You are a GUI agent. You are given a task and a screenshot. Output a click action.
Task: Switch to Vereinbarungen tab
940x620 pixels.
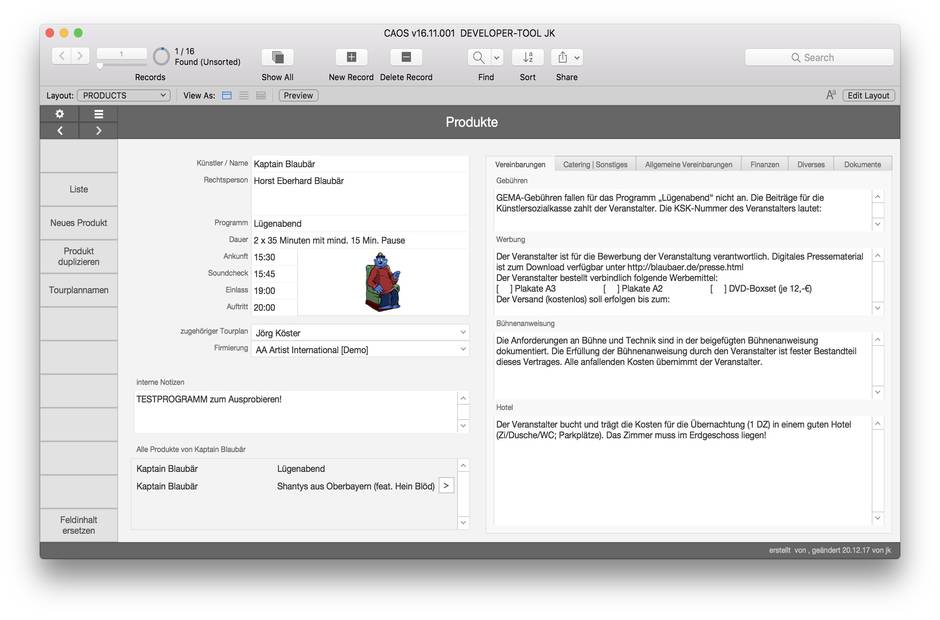(x=520, y=164)
